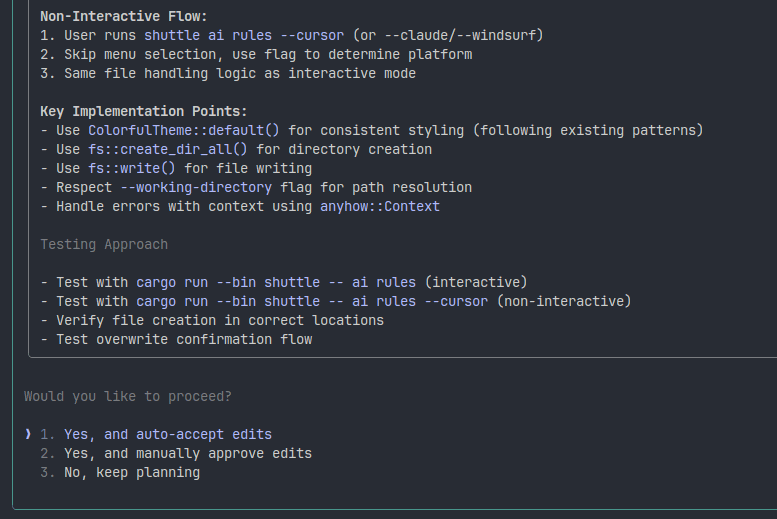Click the "Would you like to proceed?" prompt
Screen dimensions: 777x519
(128, 396)
